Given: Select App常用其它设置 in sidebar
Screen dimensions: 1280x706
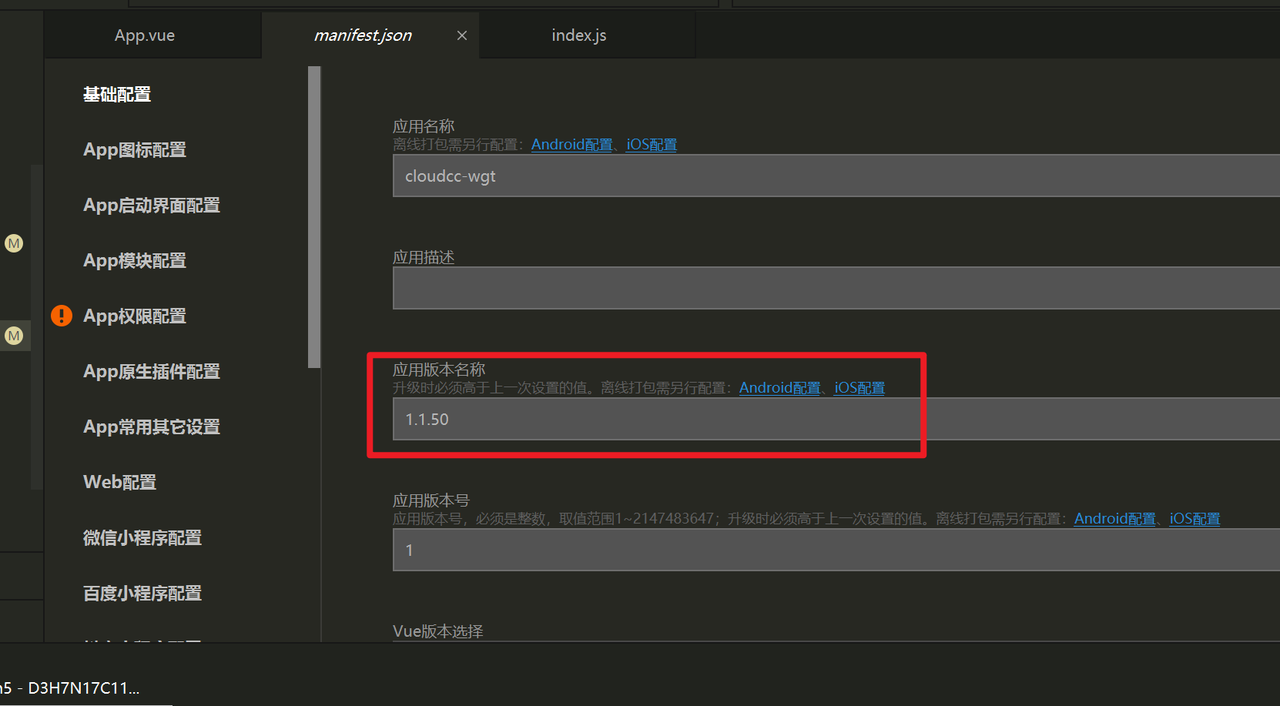Looking at the screenshot, I should 151,427.
